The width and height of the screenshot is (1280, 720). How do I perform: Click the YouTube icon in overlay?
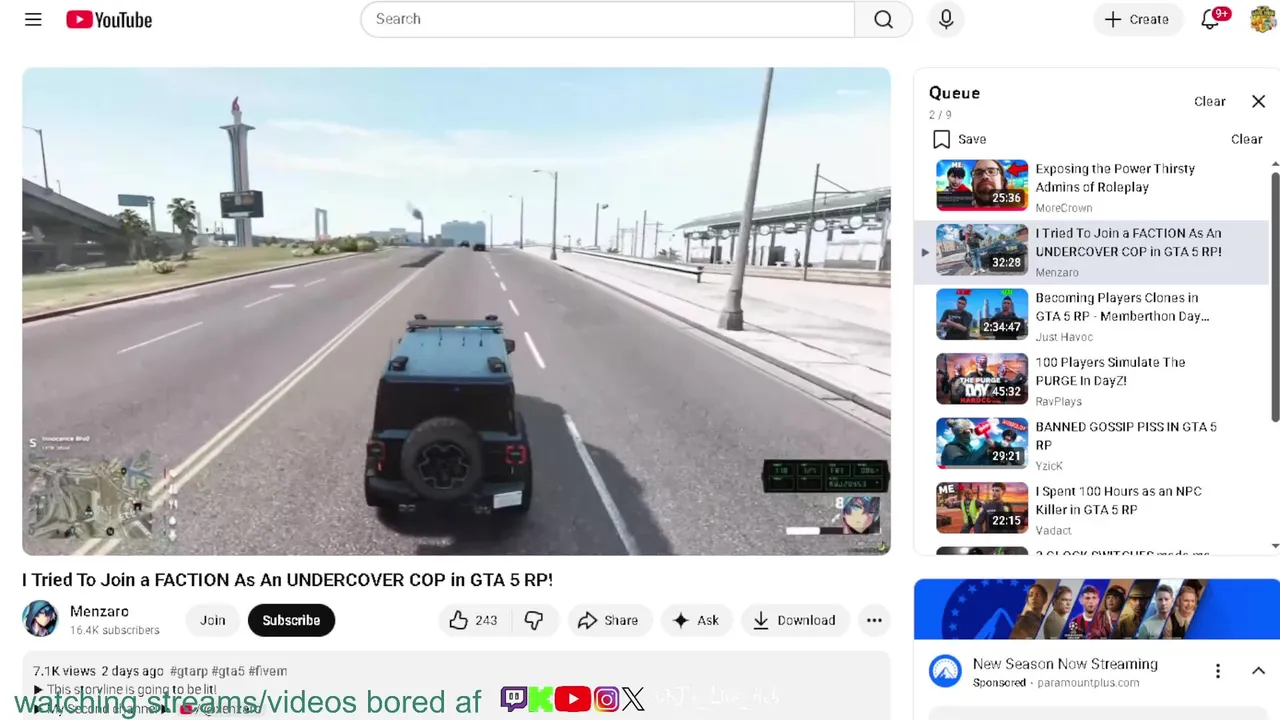tap(572, 699)
